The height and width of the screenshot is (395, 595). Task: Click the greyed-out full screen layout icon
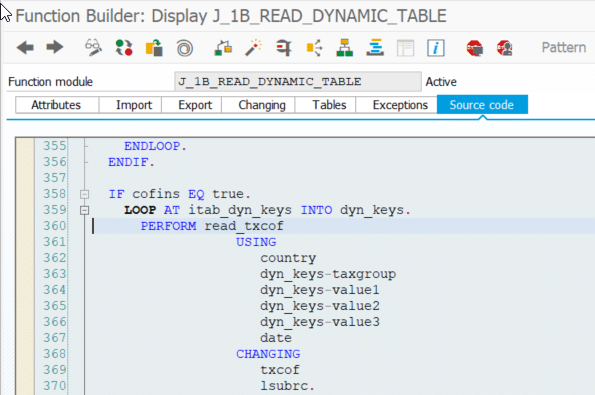point(405,48)
